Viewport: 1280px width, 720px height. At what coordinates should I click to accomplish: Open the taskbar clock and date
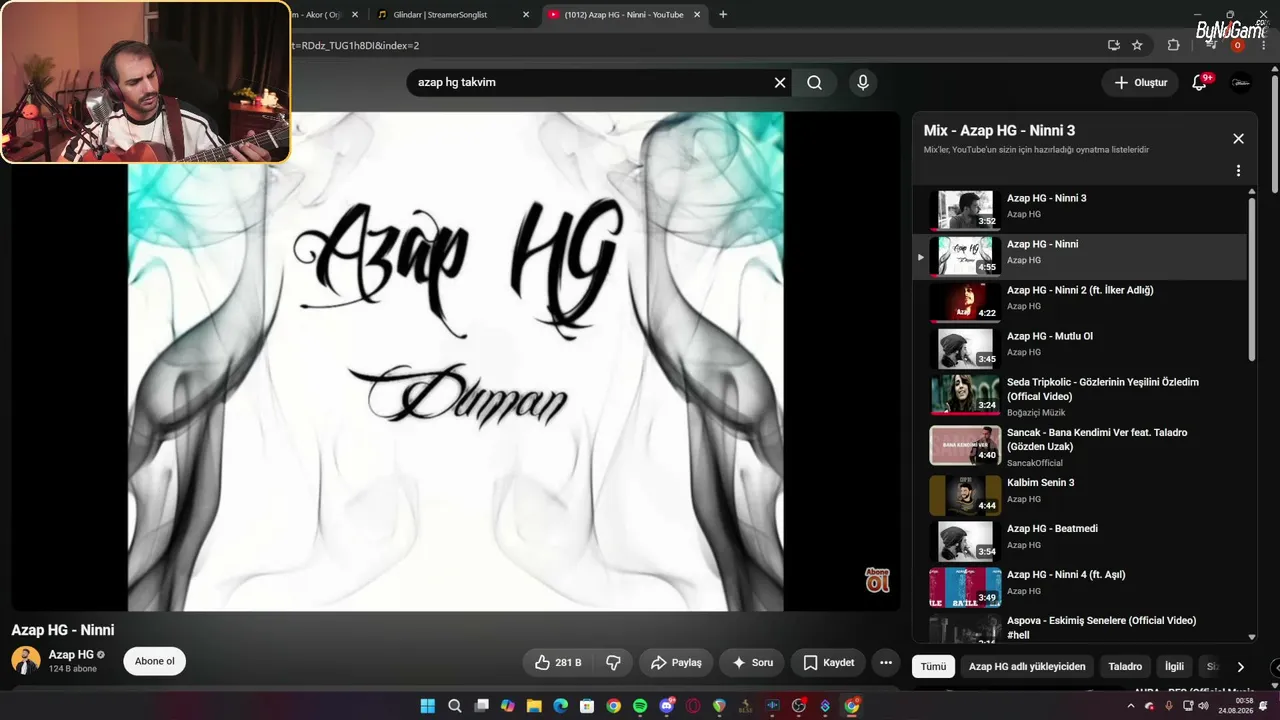coord(1237,706)
